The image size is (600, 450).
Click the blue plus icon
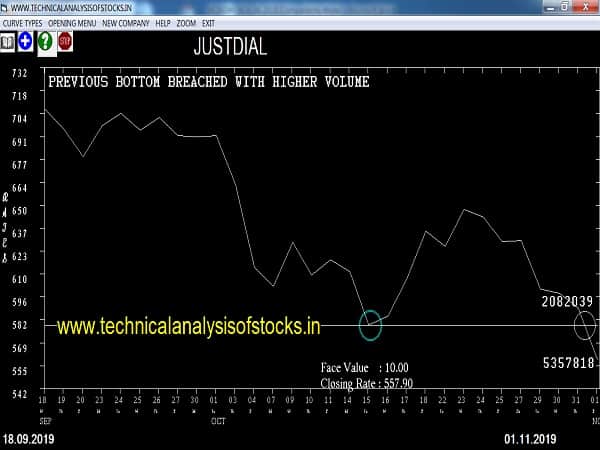click(25, 42)
